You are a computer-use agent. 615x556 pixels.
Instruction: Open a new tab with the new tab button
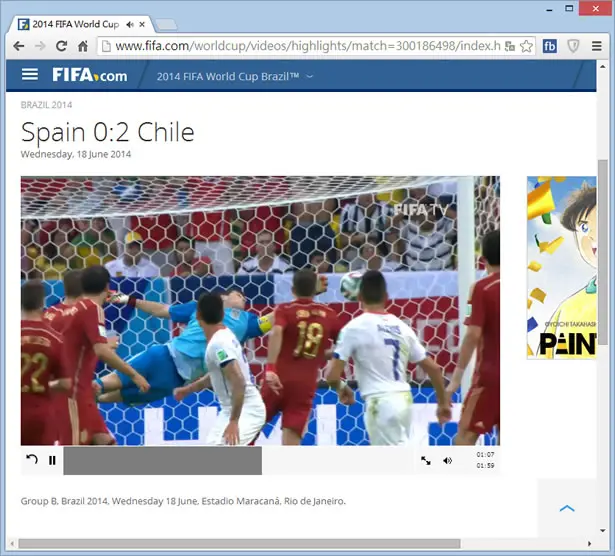[x=166, y=25]
